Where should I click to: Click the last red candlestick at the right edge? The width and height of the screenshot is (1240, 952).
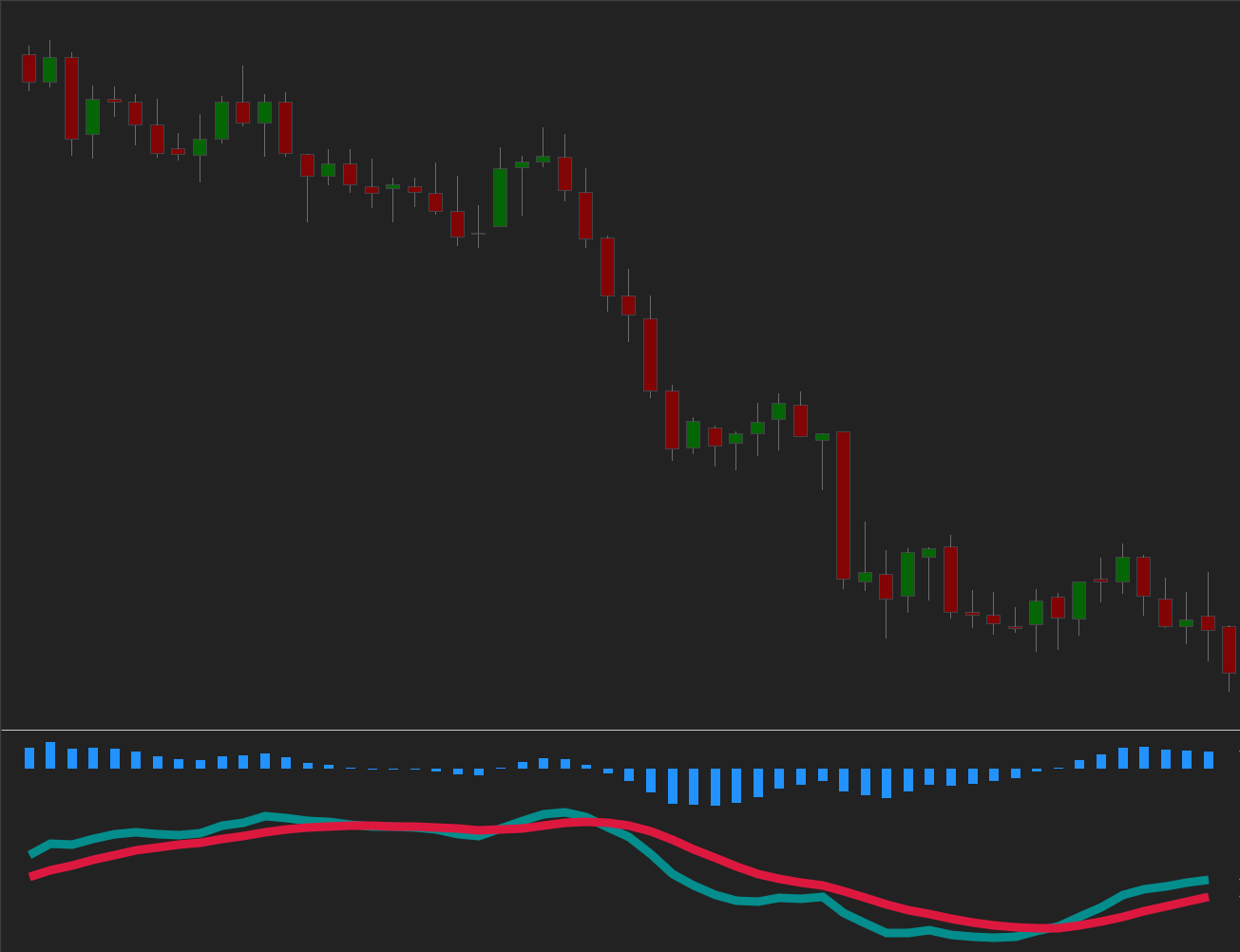[x=1229, y=649]
